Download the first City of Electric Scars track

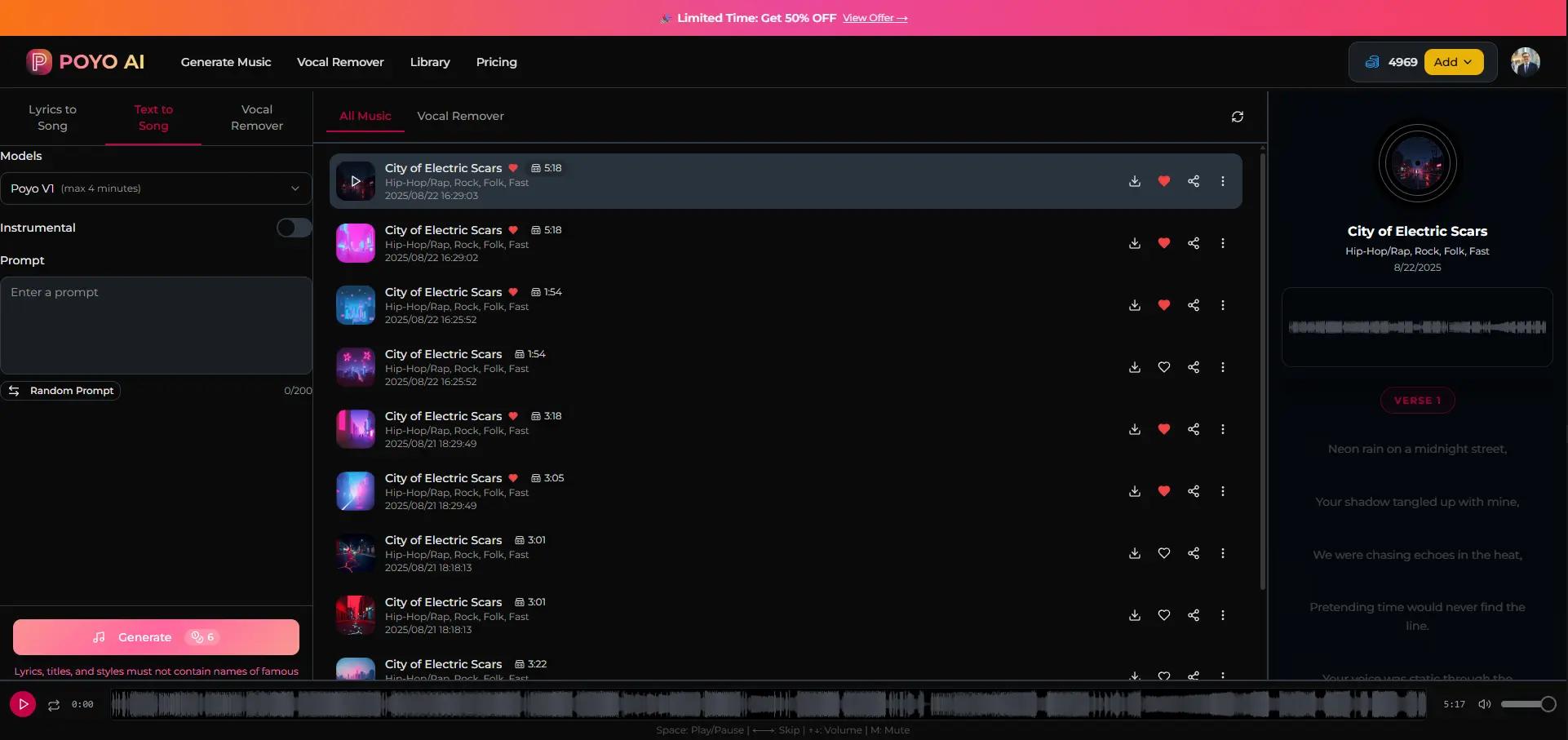1134,181
